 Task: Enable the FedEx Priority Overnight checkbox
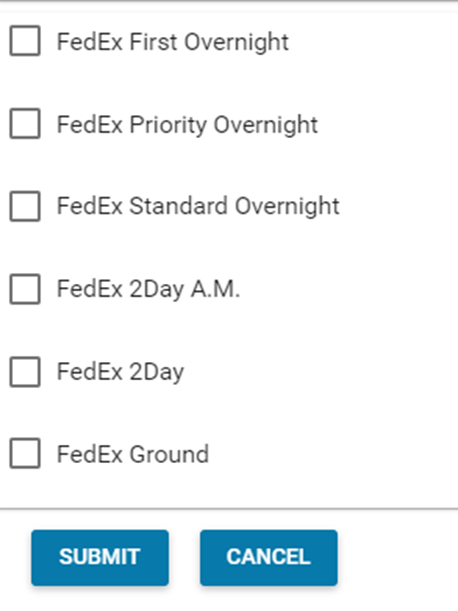tap(25, 124)
